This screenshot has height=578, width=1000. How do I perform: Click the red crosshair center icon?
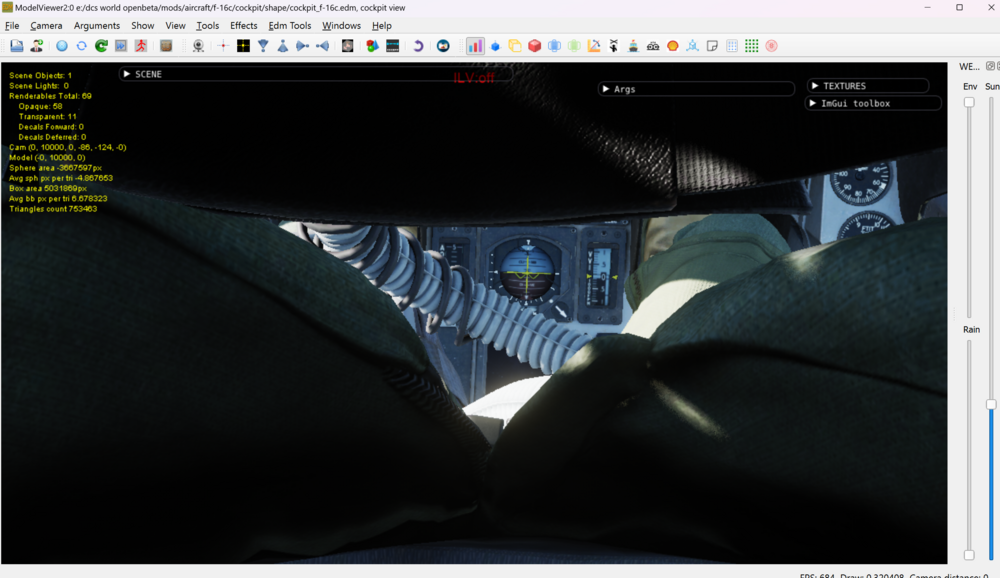[x=223, y=46]
